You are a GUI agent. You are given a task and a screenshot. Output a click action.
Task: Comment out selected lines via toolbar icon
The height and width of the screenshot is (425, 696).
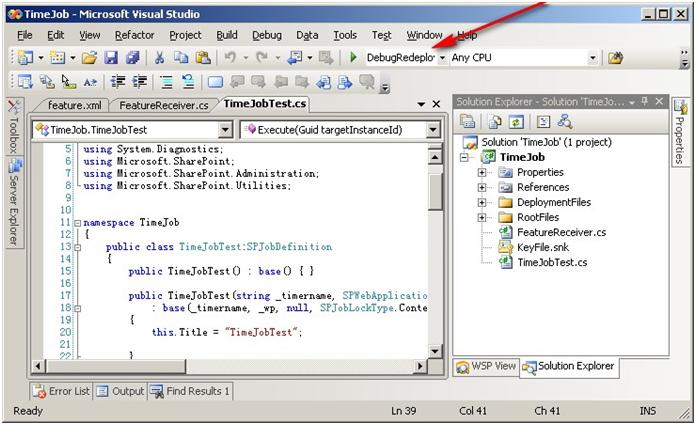166,82
